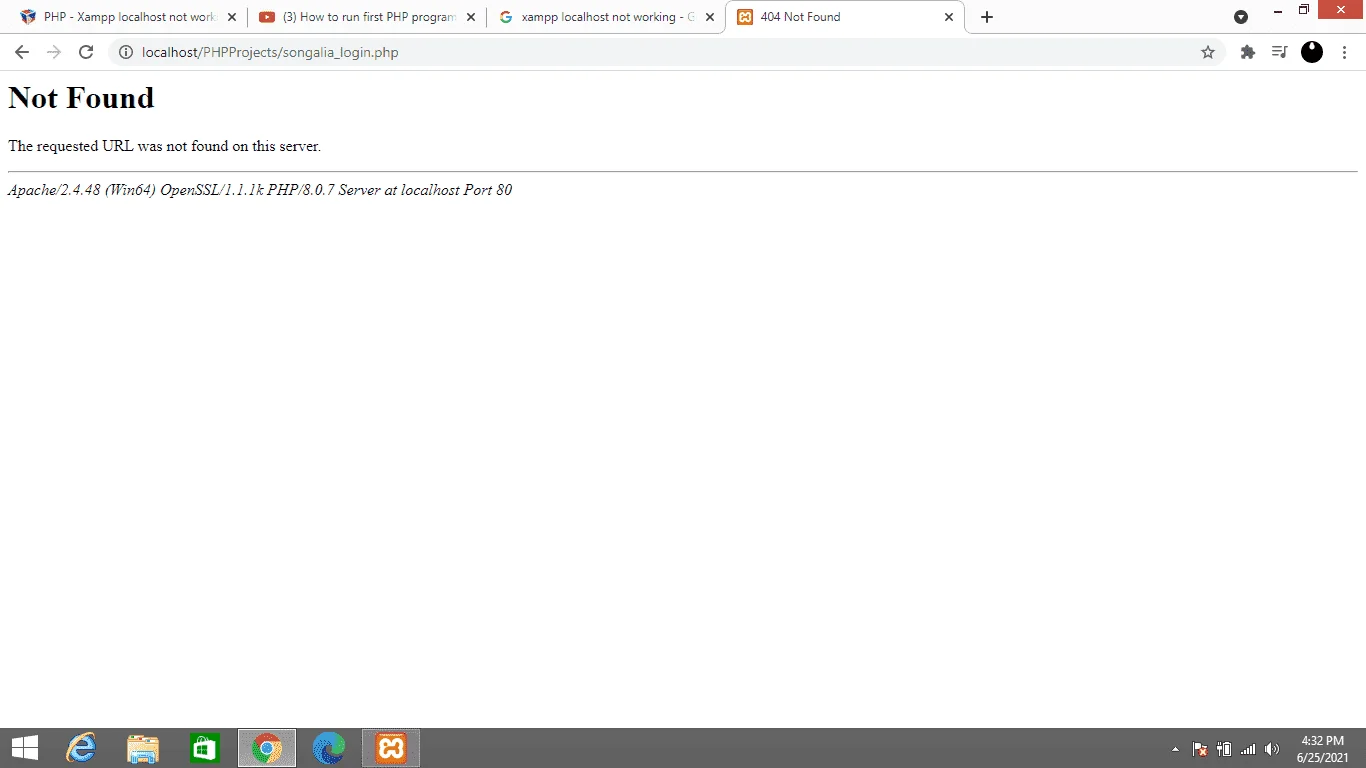Click the Apache/2.4.48 server signature text
Viewport: 1366px width, 768px height.
coord(260,190)
